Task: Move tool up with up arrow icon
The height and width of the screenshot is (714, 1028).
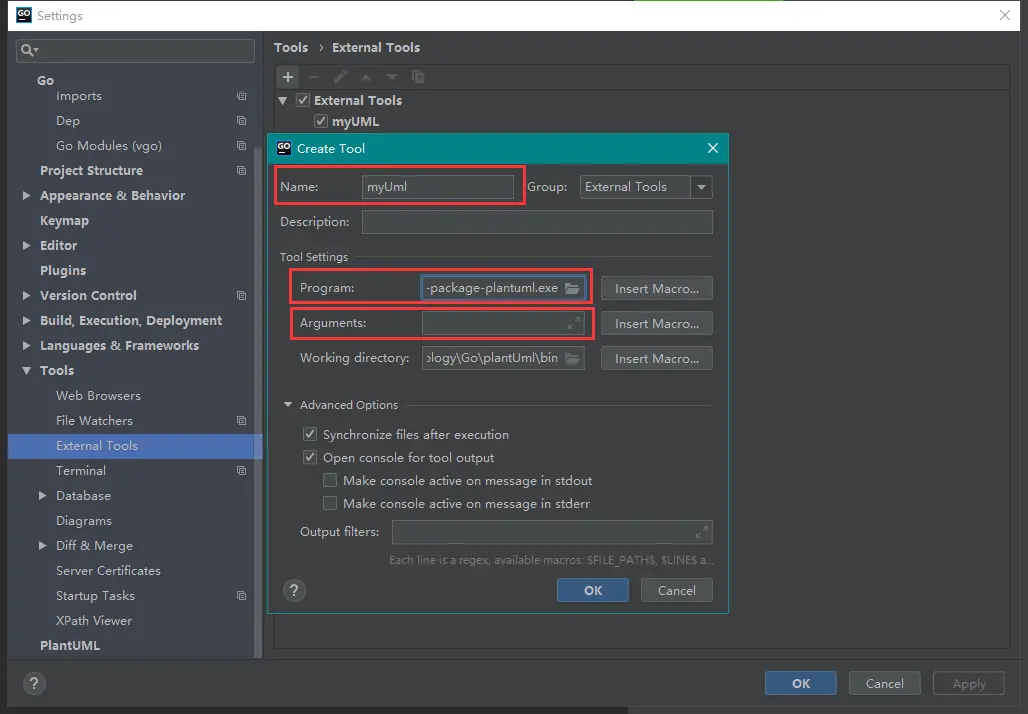Action: 366,77
